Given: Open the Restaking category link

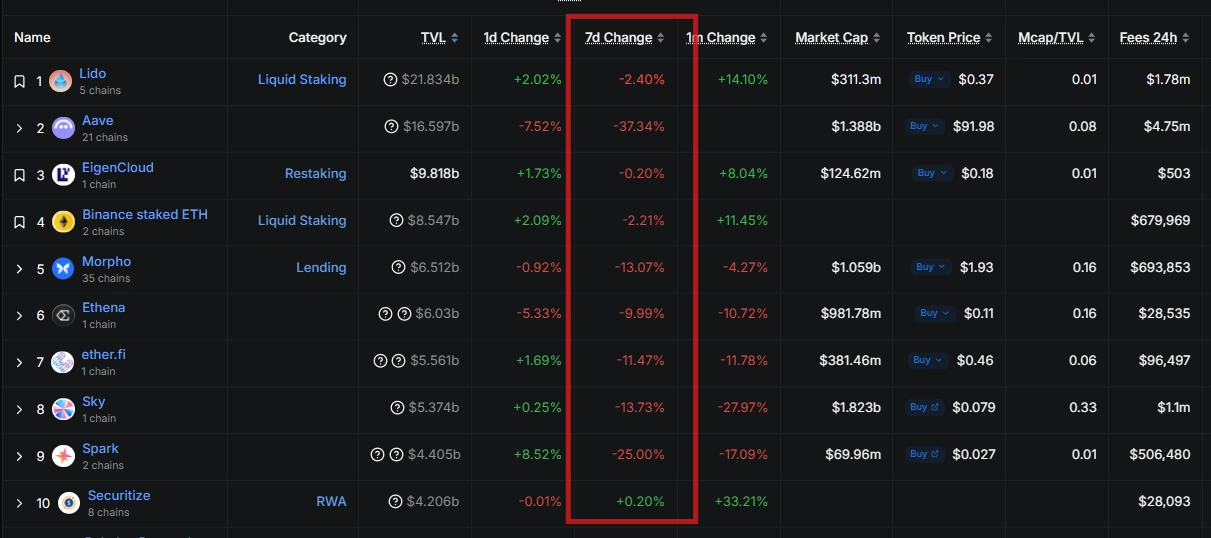Looking at the screenshot, I should (315, 174).
